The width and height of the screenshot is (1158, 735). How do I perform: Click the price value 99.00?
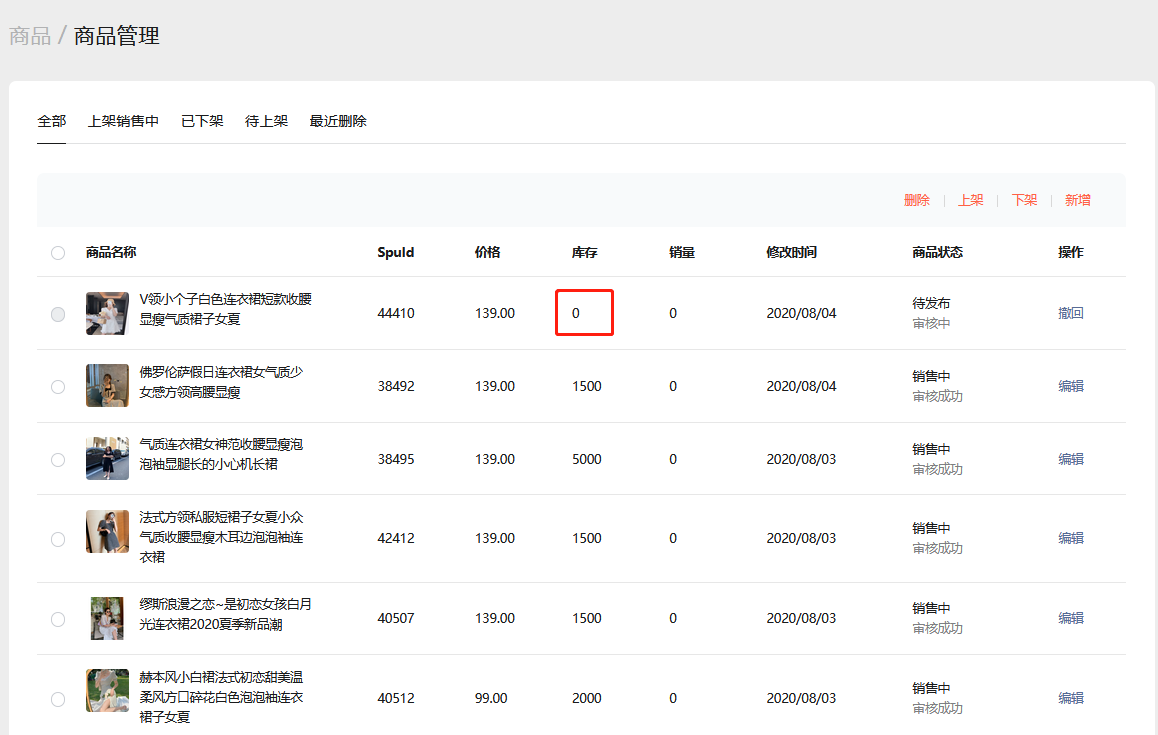point(491,698)
